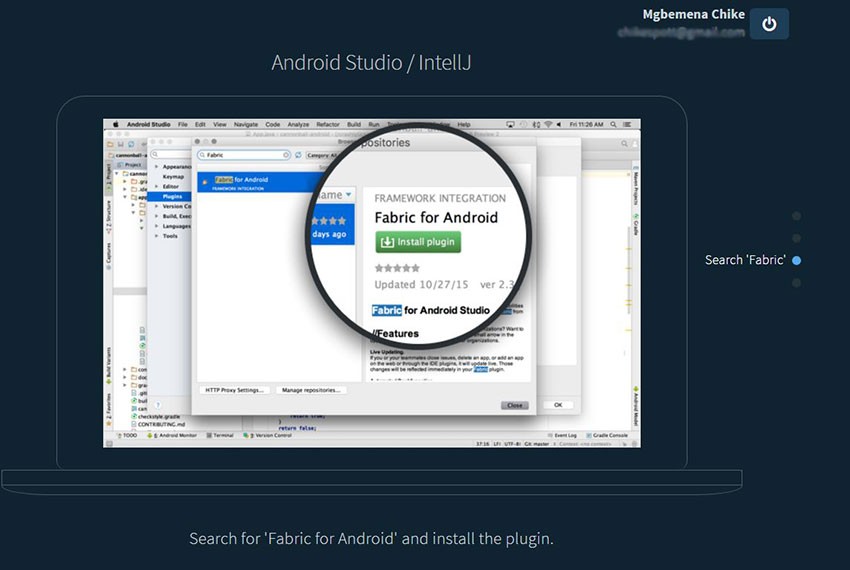This screenshot has width=850, height=570.
Task: Click the AirPlay display icon
Action: [x=510, y=124]
